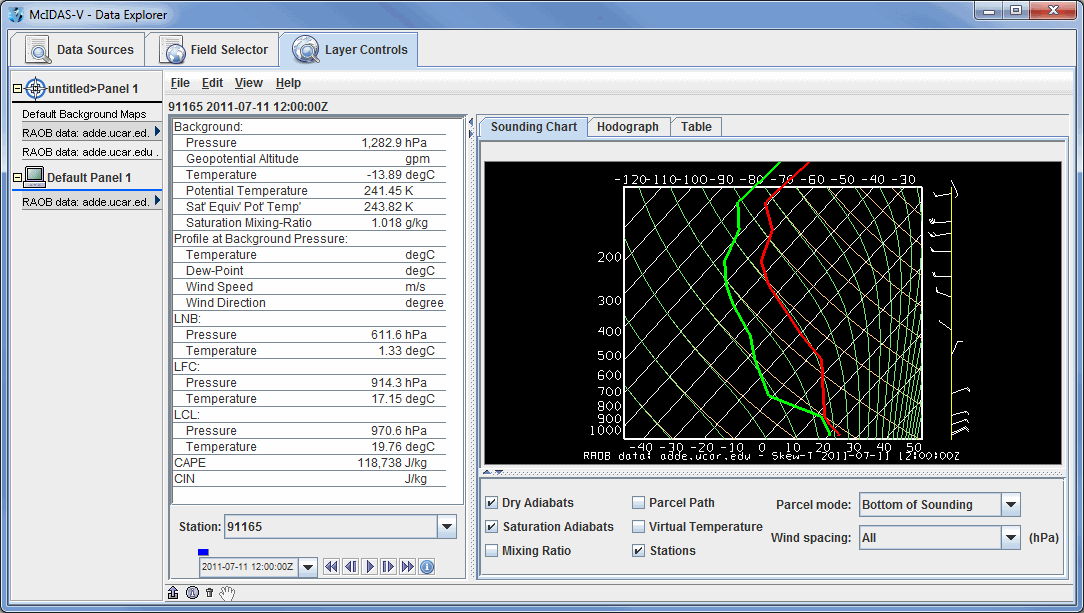This screenshot has width=1084, height=613.
Task: Click the Geopotential Altitude row
Action: 309,159
